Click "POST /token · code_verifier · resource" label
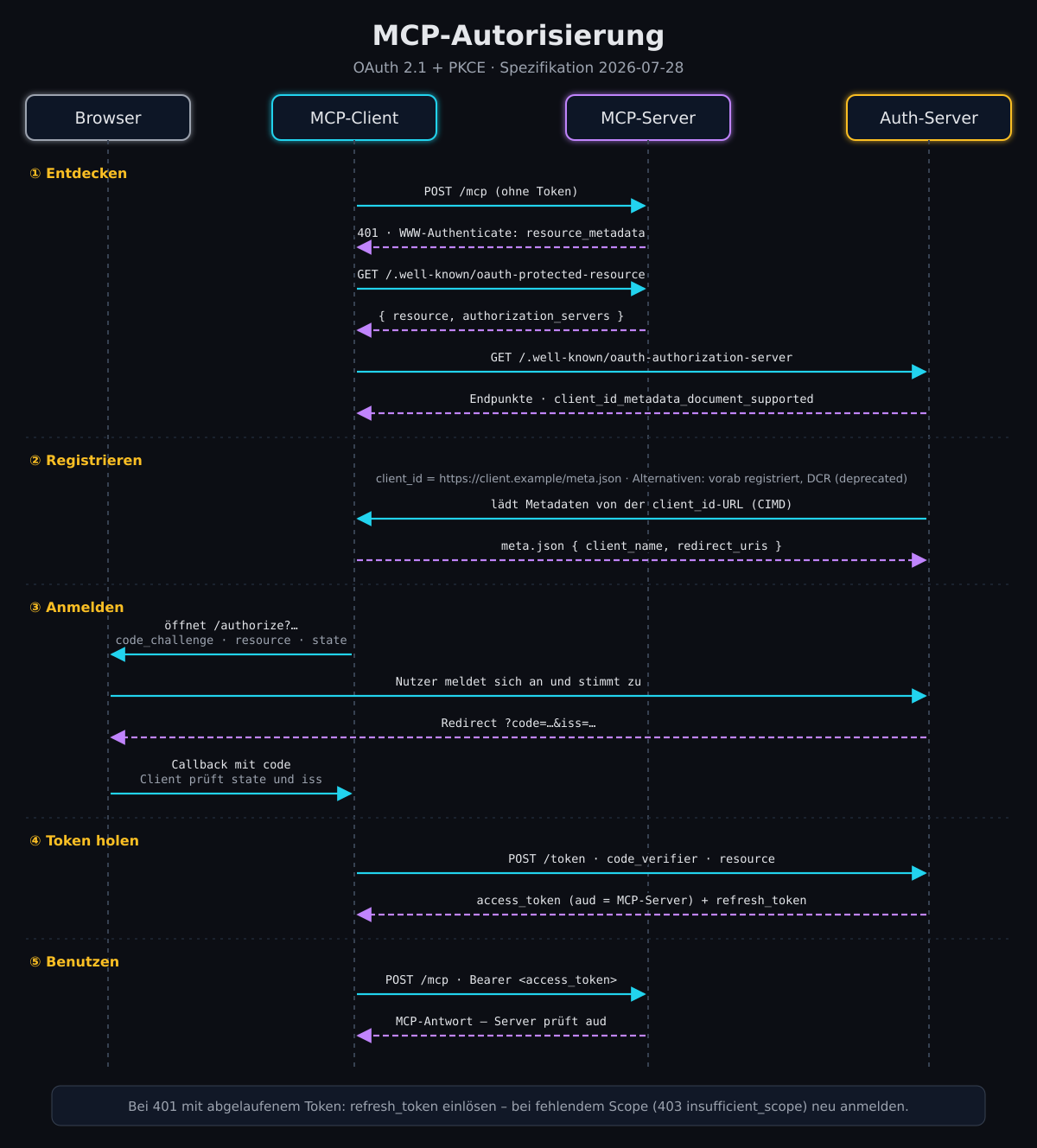 (x=641, y=859)
